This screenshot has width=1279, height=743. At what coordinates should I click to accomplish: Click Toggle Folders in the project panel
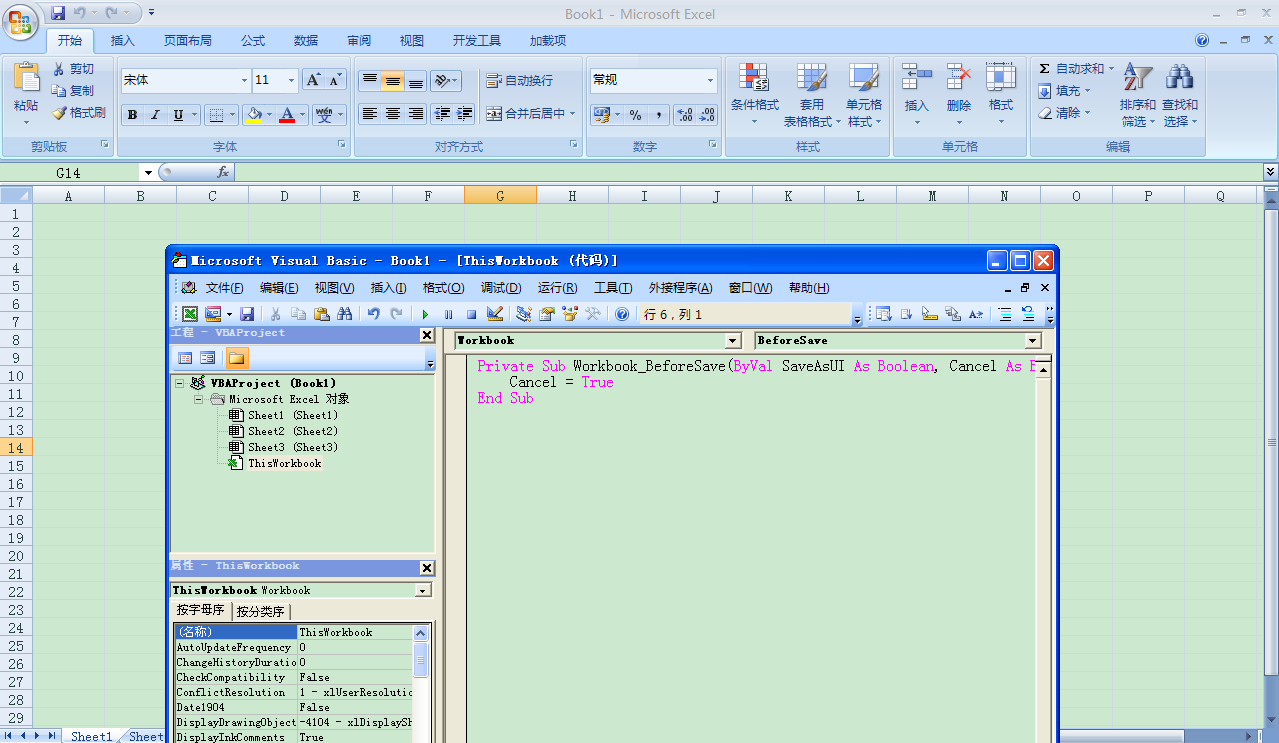pos(237,358)
